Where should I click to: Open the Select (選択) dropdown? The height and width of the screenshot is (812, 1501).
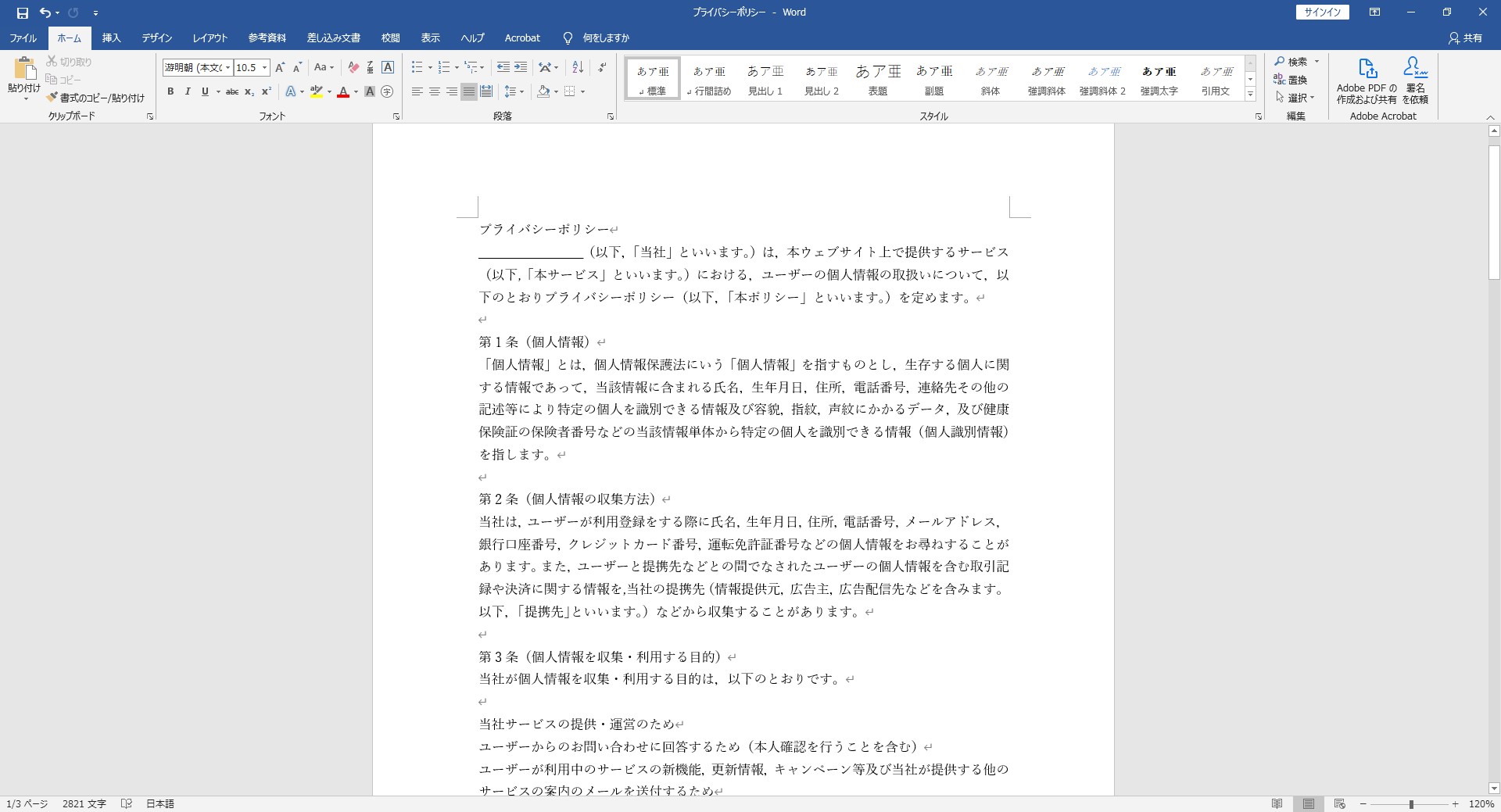click(1295, 98)
